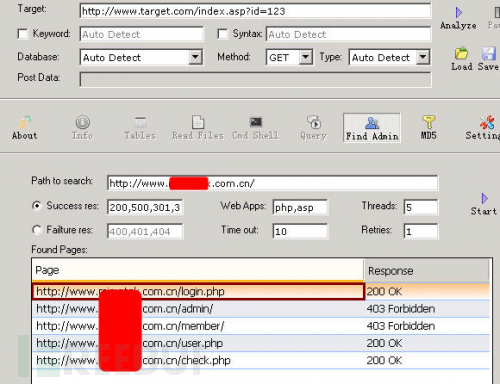The image size is (500, 384).
Task: Click the Path to search field
Action: [x=272, y=183]
